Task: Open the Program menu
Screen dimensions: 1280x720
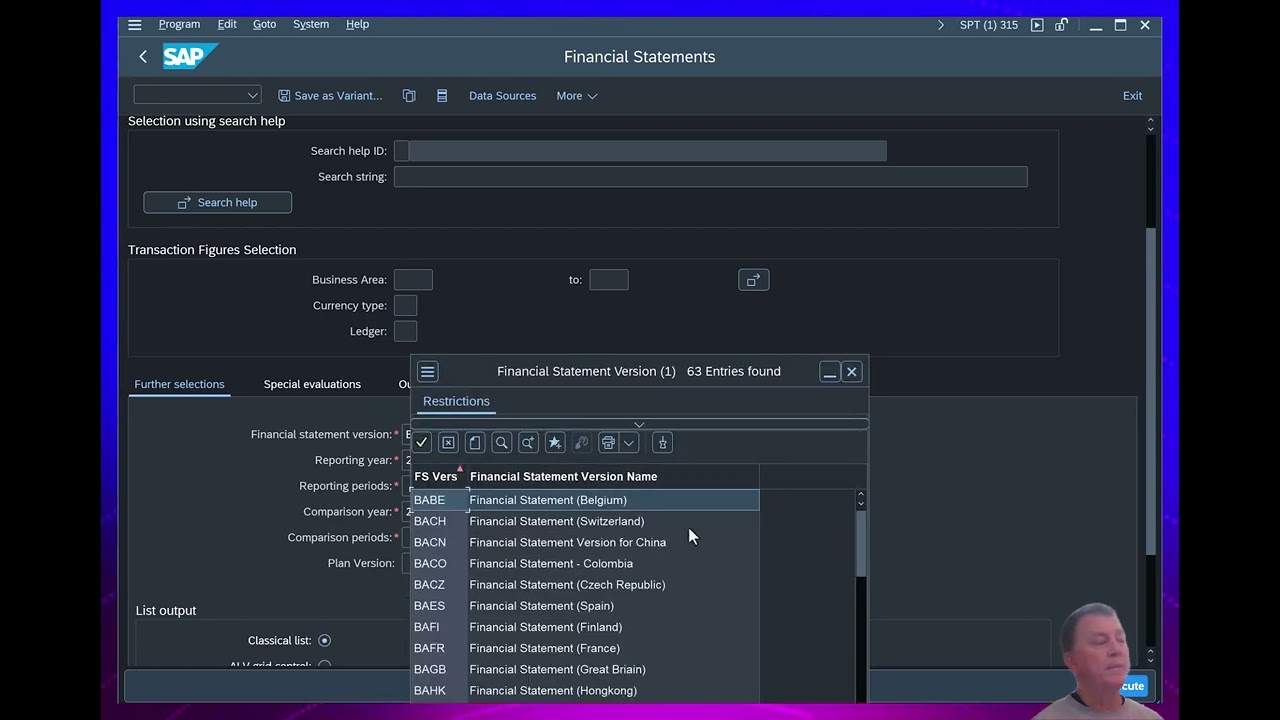Action: pyautogui.click(x=179, y=24)
